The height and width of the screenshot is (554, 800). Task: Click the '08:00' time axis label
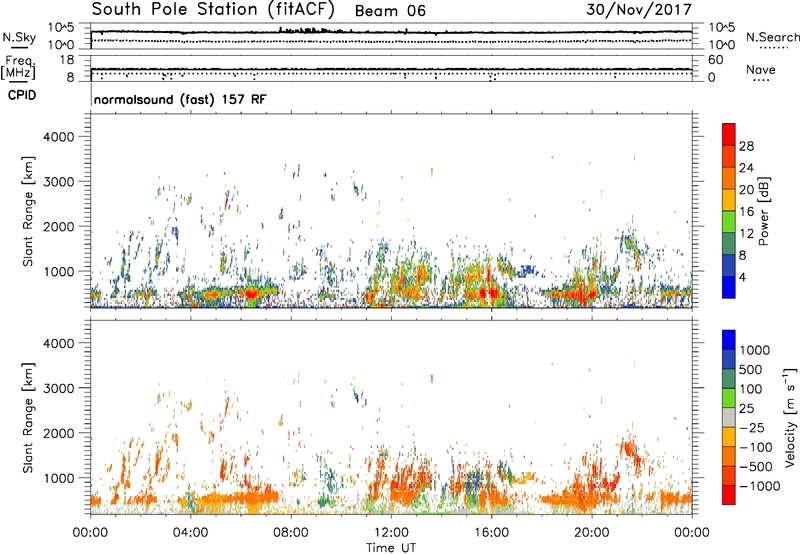(x=291, y=533)
